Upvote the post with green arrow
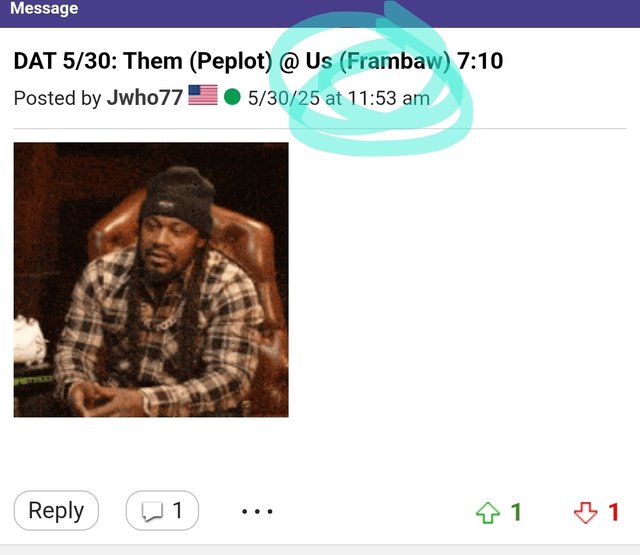 (x=488, y=513)
